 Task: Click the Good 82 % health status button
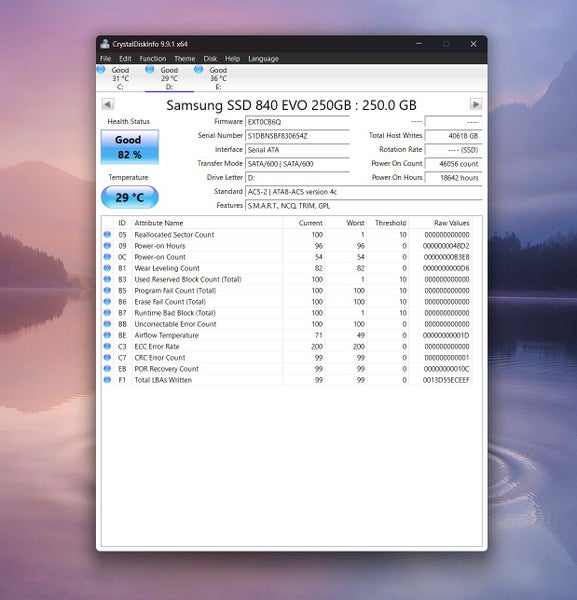click(130, 147)
